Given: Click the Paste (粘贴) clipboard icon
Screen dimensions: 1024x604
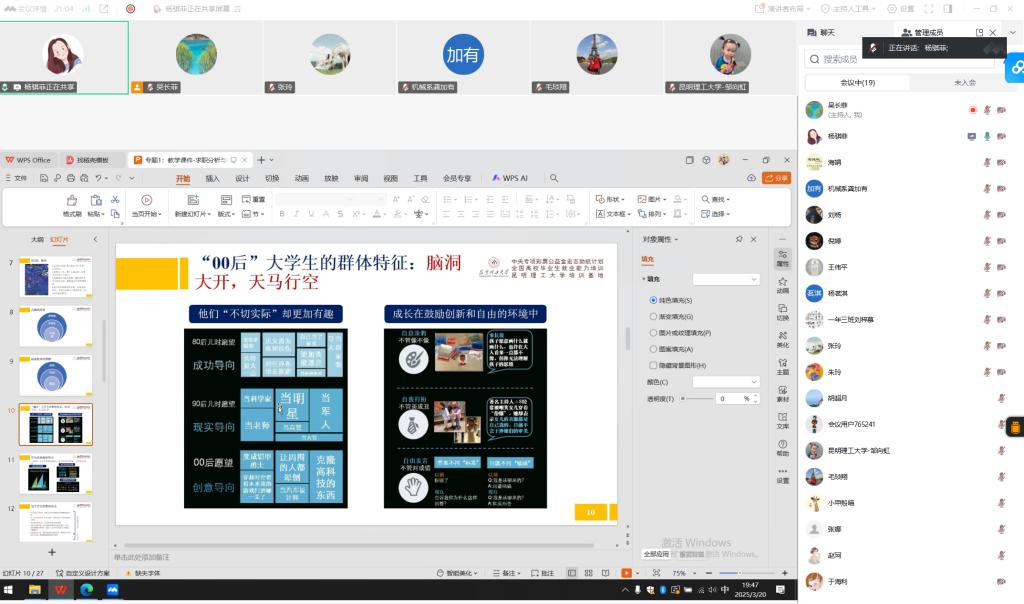Looking at the screenshot, I should tap(95, 200).
